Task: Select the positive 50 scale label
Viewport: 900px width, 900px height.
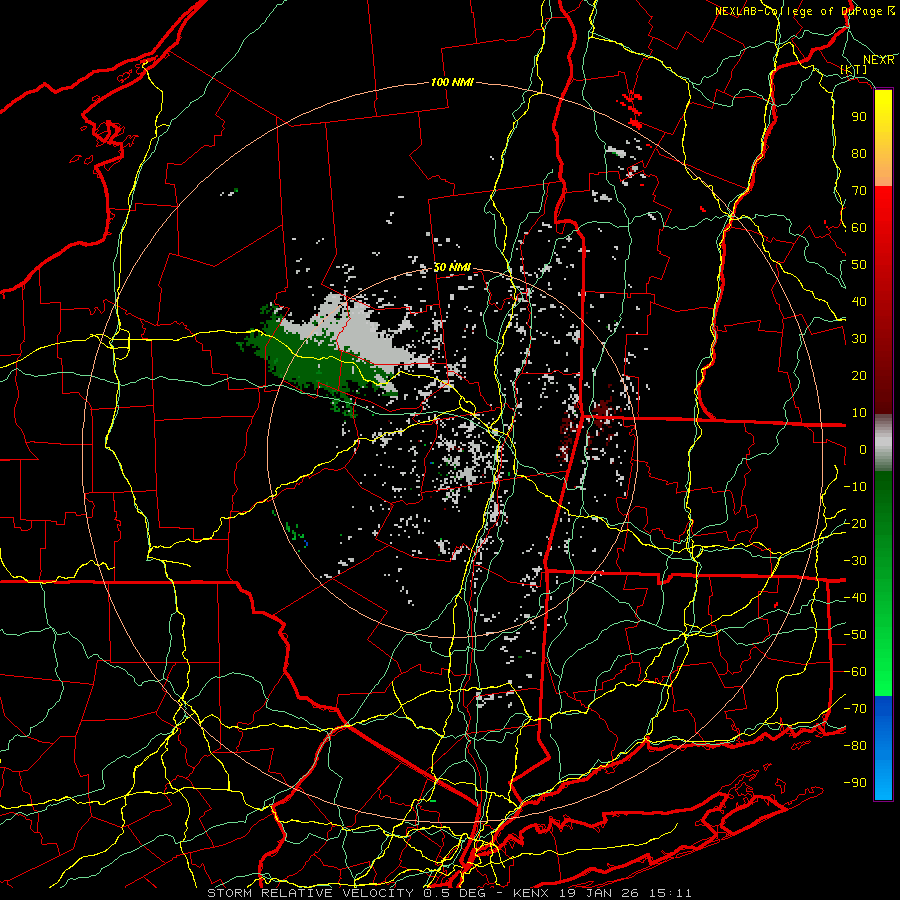Action: 859,265
